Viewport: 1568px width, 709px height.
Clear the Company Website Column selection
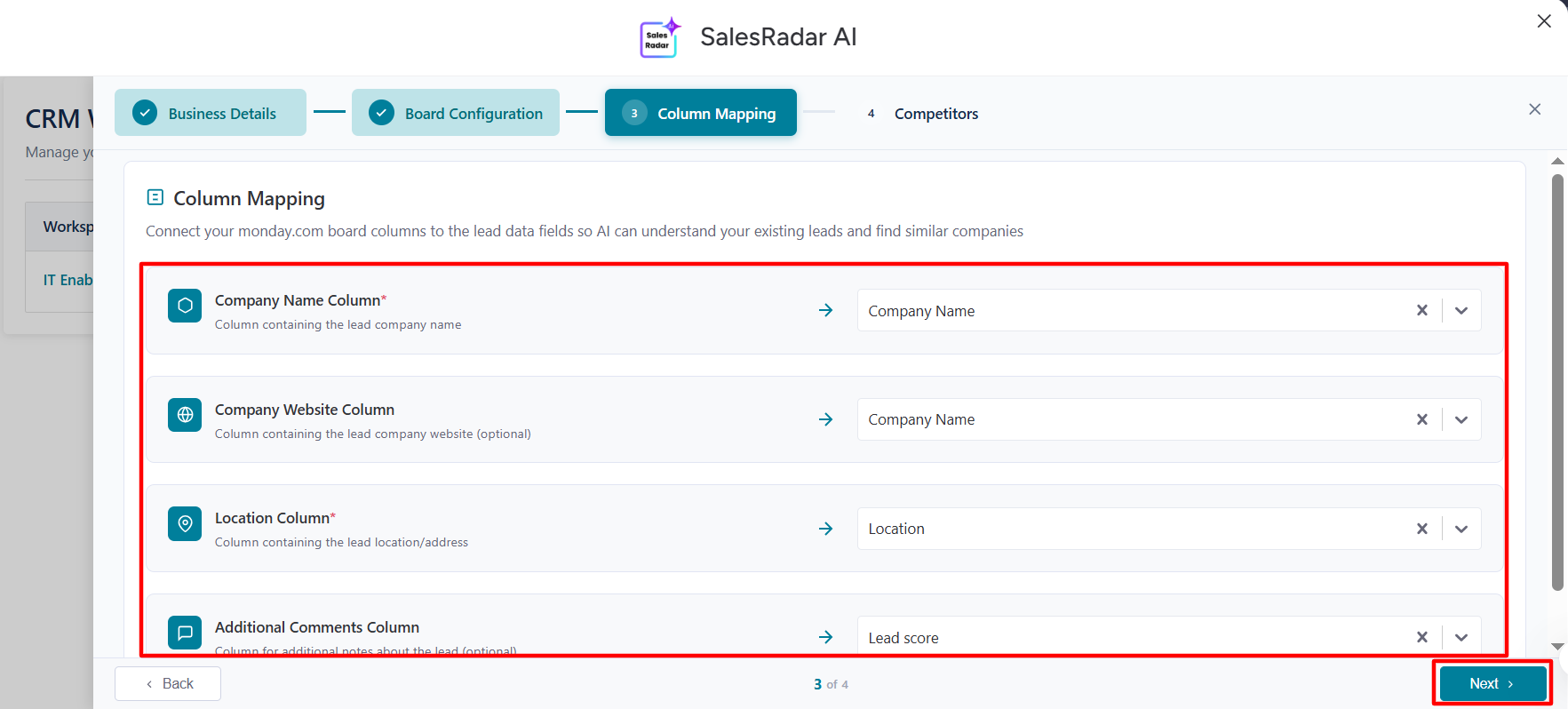1422,419
